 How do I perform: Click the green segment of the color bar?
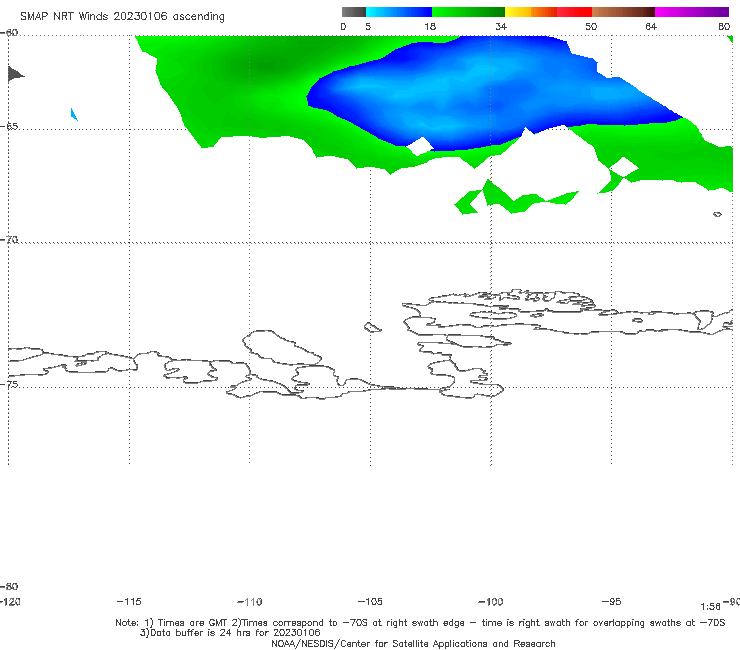point(468,12)
